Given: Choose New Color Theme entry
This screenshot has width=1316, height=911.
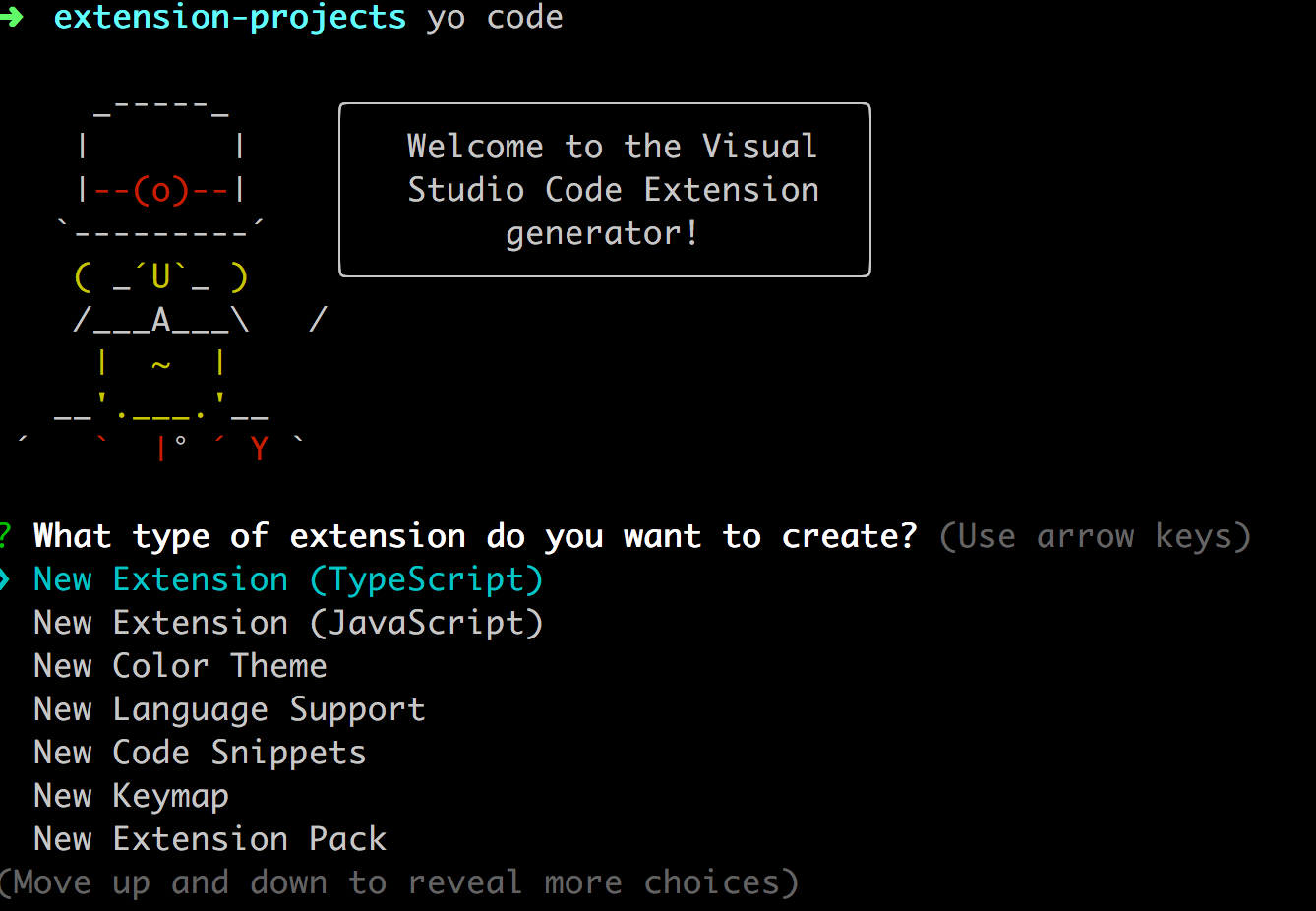Looking at the screenshot, I should 180,666.
